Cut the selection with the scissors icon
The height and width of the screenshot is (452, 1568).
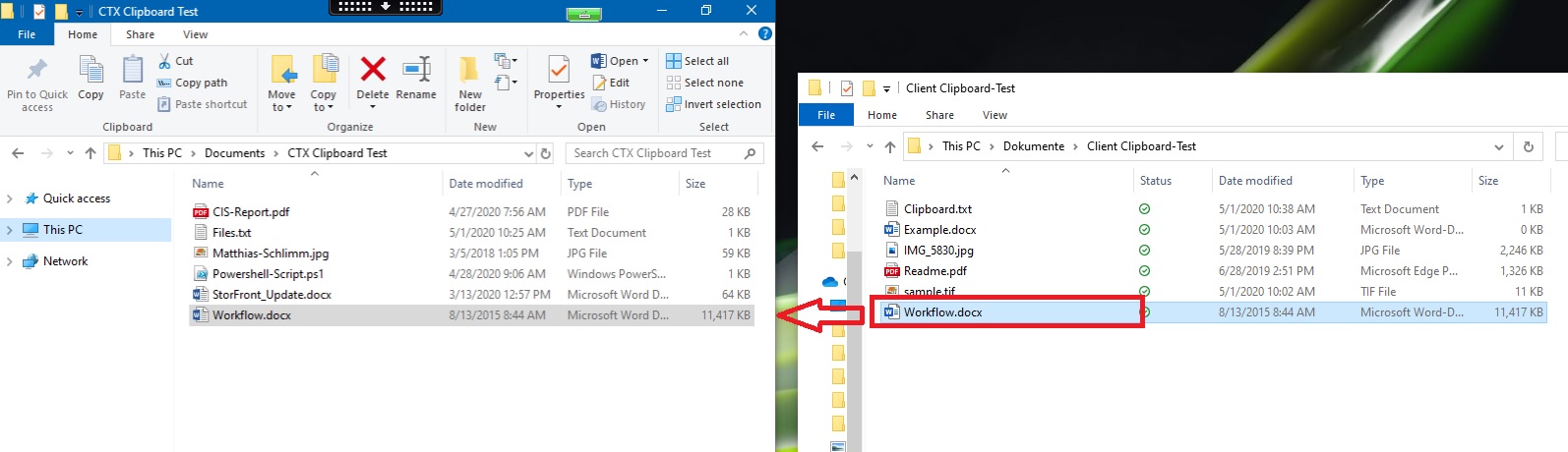click(x=176, y=61)
